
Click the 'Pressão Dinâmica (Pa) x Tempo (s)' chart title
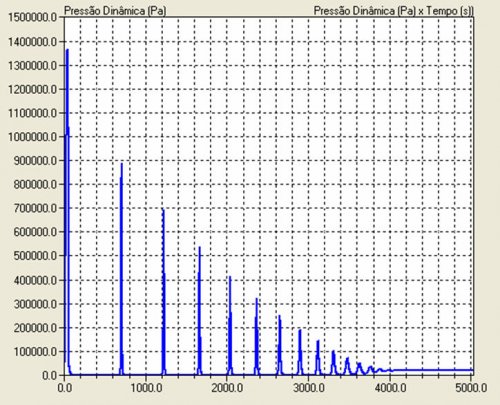pos(393,11)
